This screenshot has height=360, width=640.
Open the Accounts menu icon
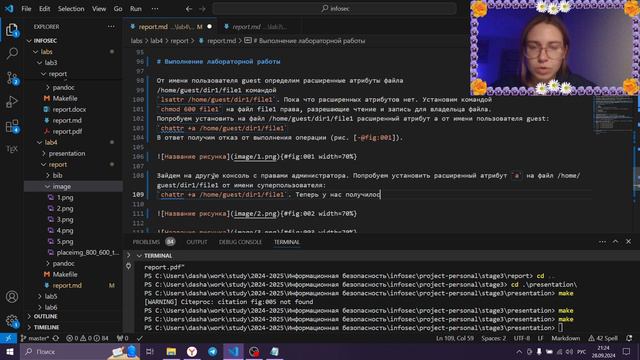[12, 297]
